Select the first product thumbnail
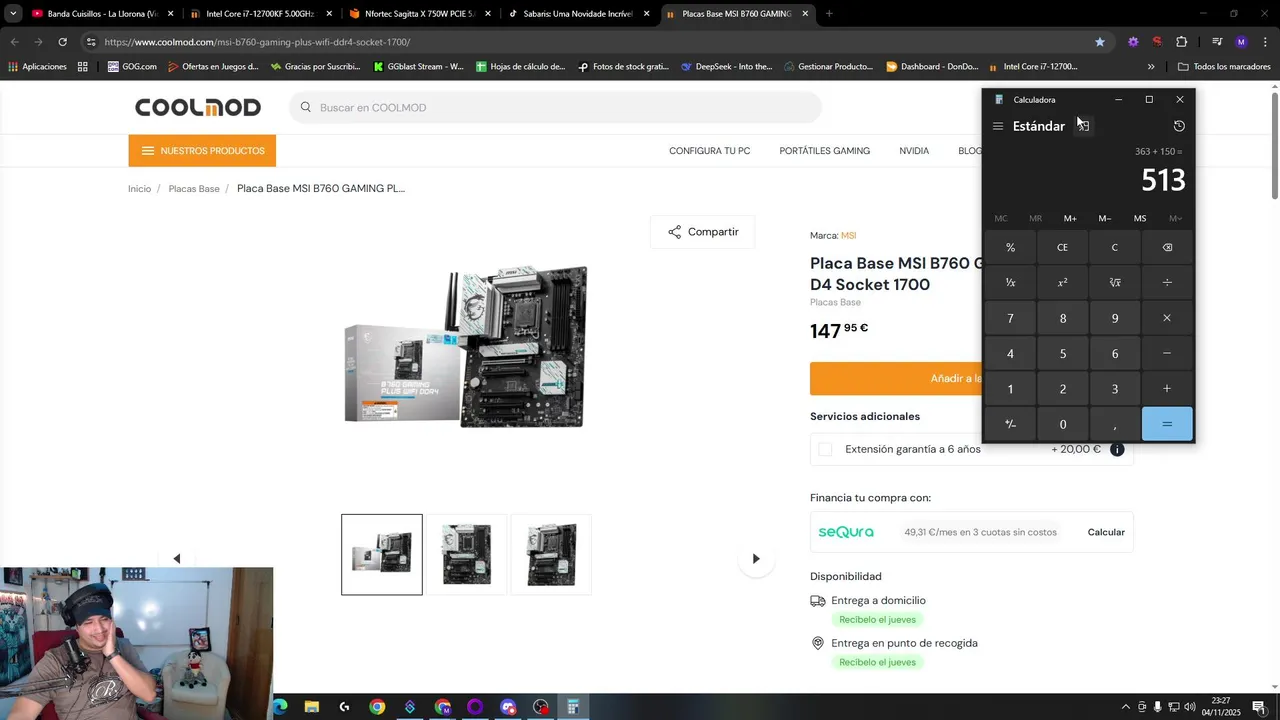This screenshot has height=720, width=1280. coord(382,554)
